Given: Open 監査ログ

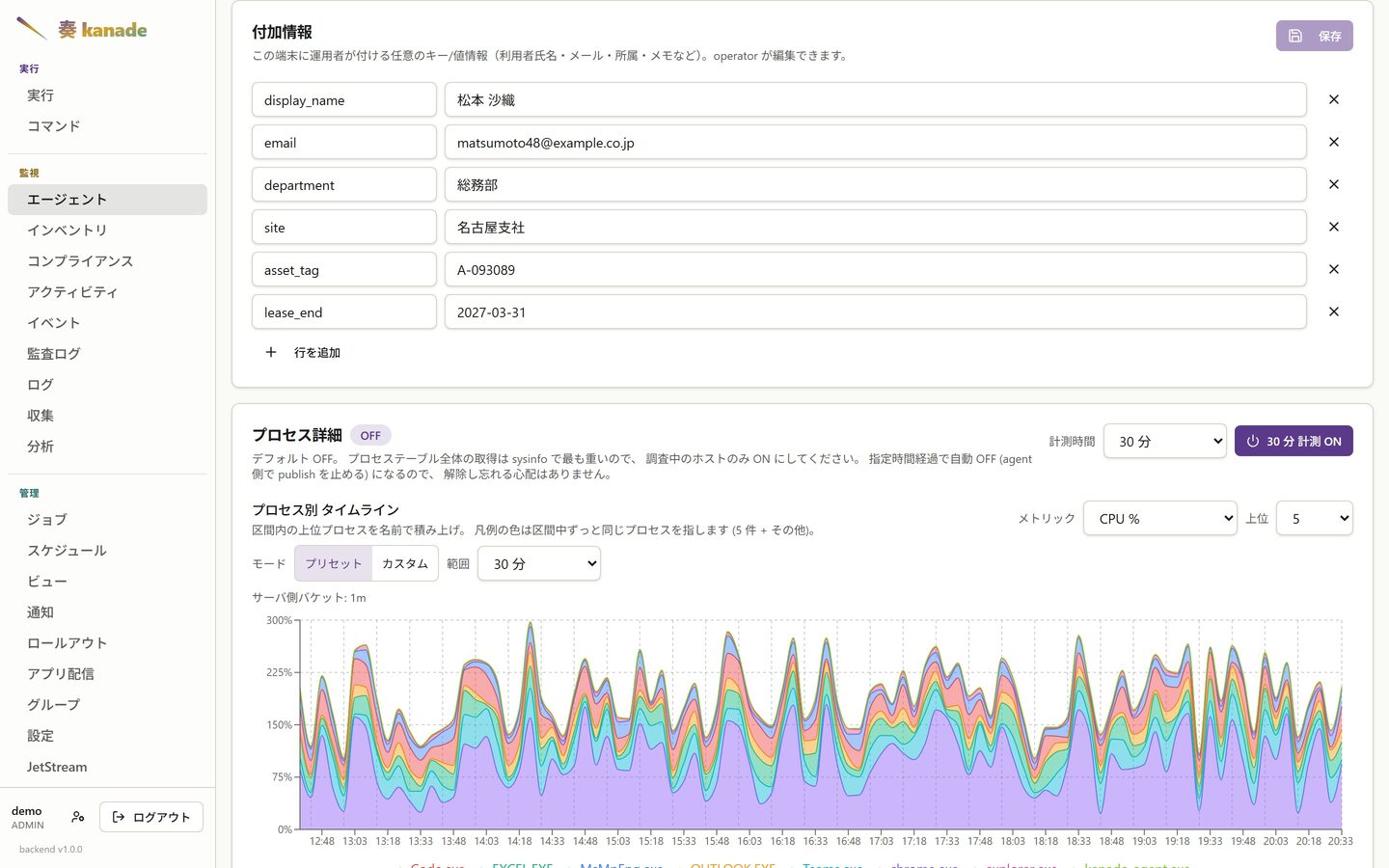Looking at the screenshot, I should [107, 354].
